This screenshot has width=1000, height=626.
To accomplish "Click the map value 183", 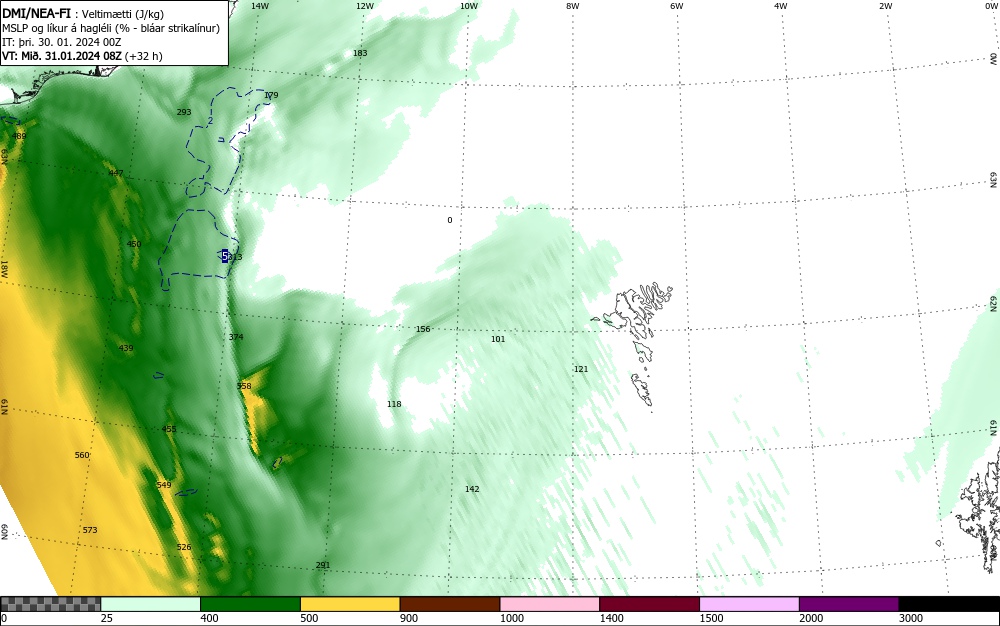I will 360,53.
